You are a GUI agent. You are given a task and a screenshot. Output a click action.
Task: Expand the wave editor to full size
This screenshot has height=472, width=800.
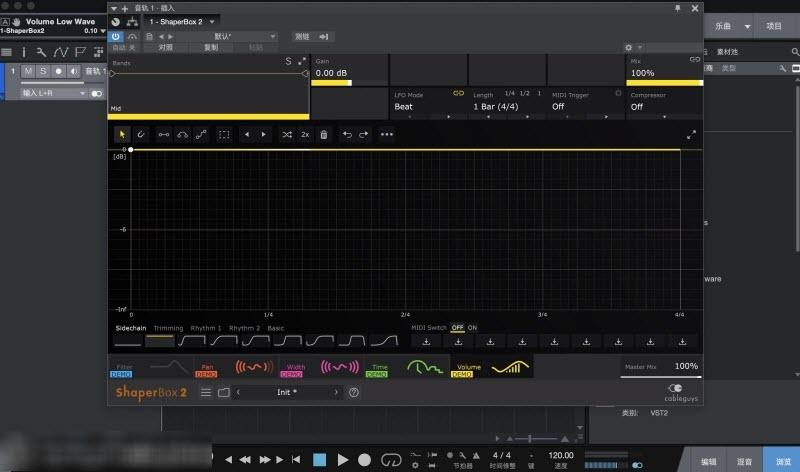point(691,135)
